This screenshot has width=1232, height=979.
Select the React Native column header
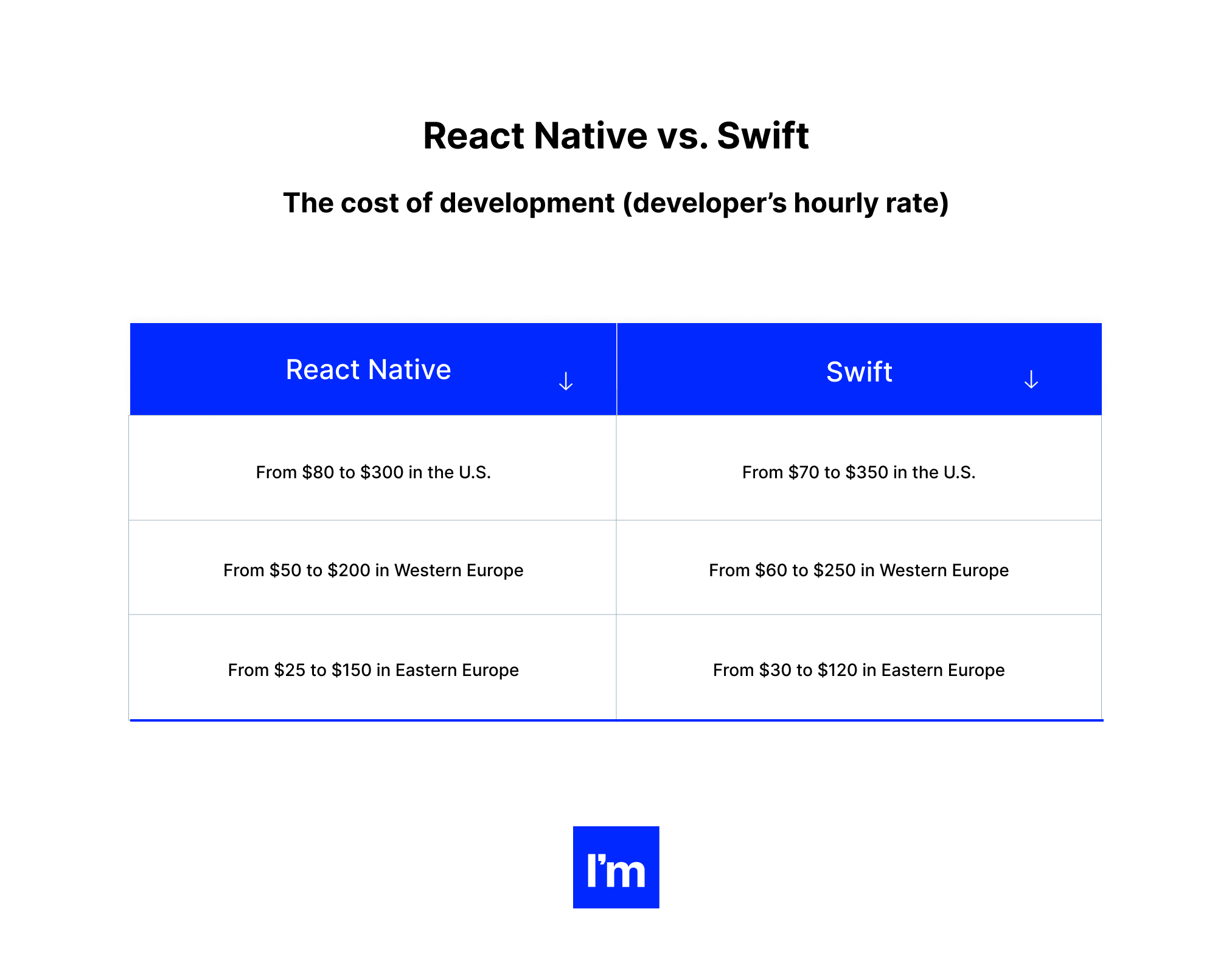pyautogui.click(x=368, y=369)
